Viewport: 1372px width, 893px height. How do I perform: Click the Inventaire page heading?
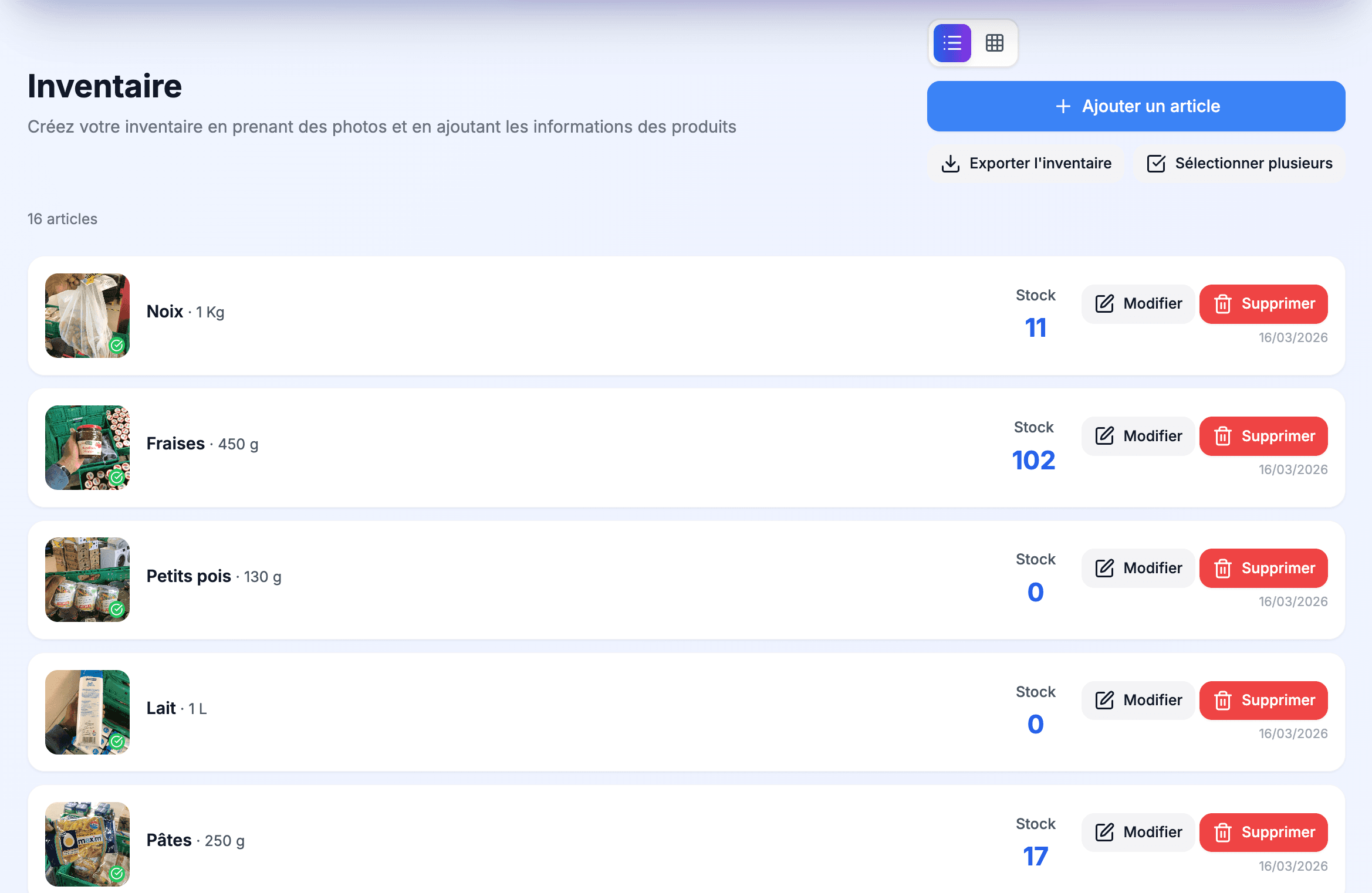pos(105,86)
